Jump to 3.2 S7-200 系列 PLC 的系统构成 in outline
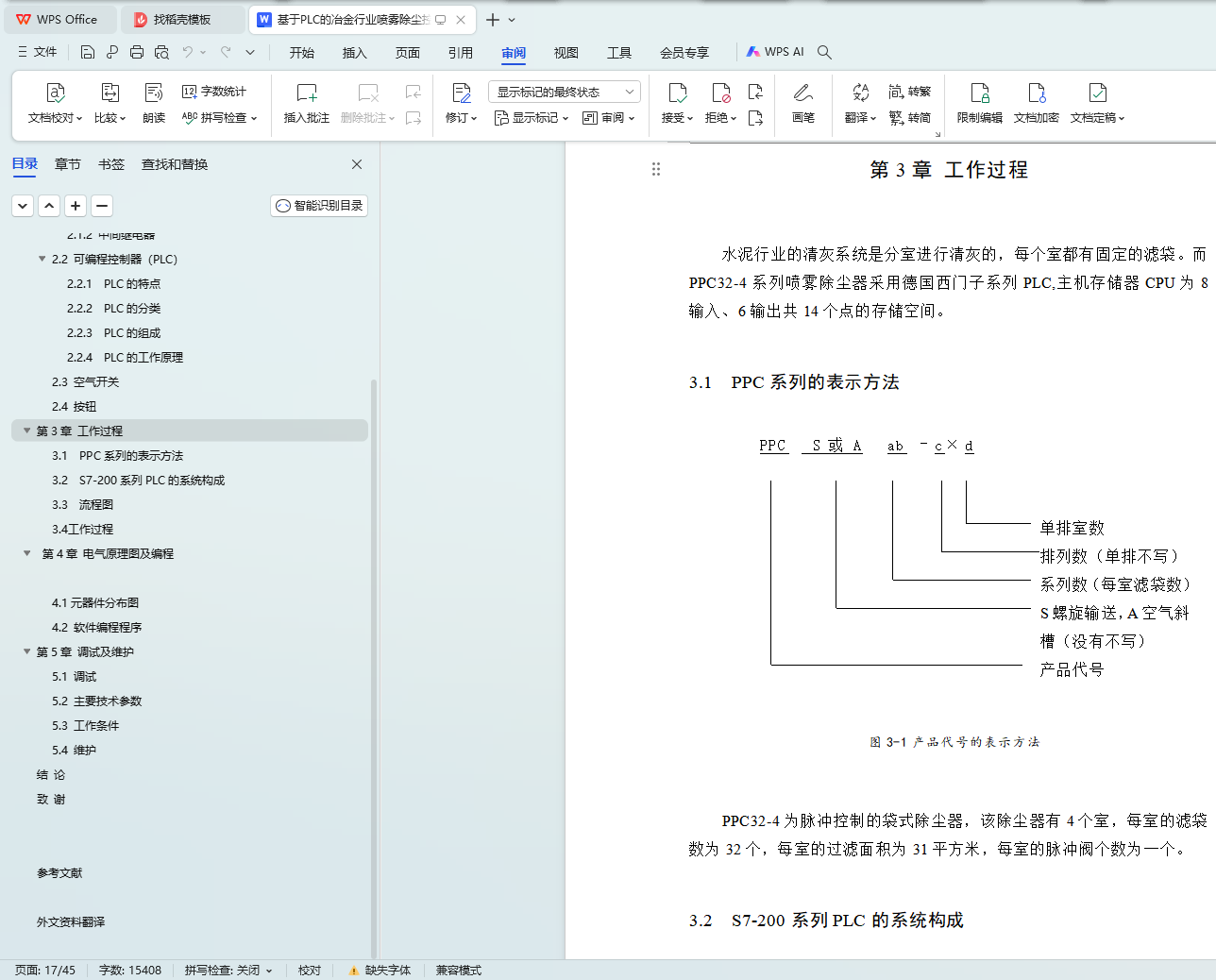The width and height of the screenshot is (1216, 980). click(x=139, y=480)
